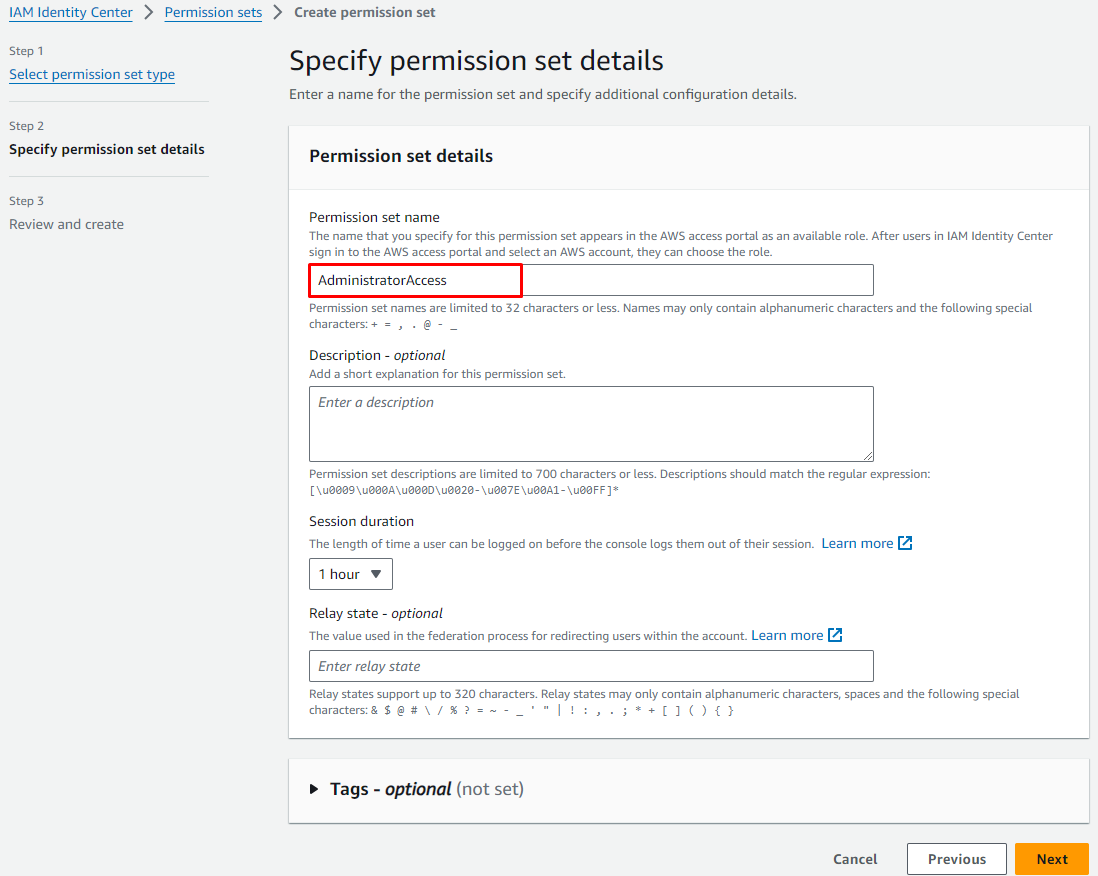This screenshot has width=1098, height=876.
Task: Grab the Description textarea resize handle
Action: pyautogui.click(x=868, y=454)
